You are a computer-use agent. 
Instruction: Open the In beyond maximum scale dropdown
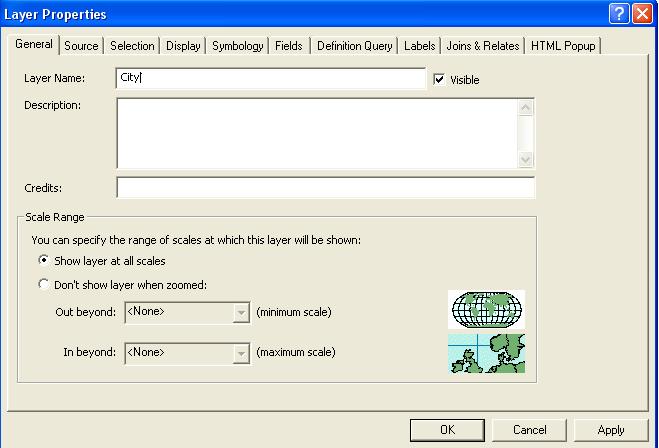[x=240, y=353]
